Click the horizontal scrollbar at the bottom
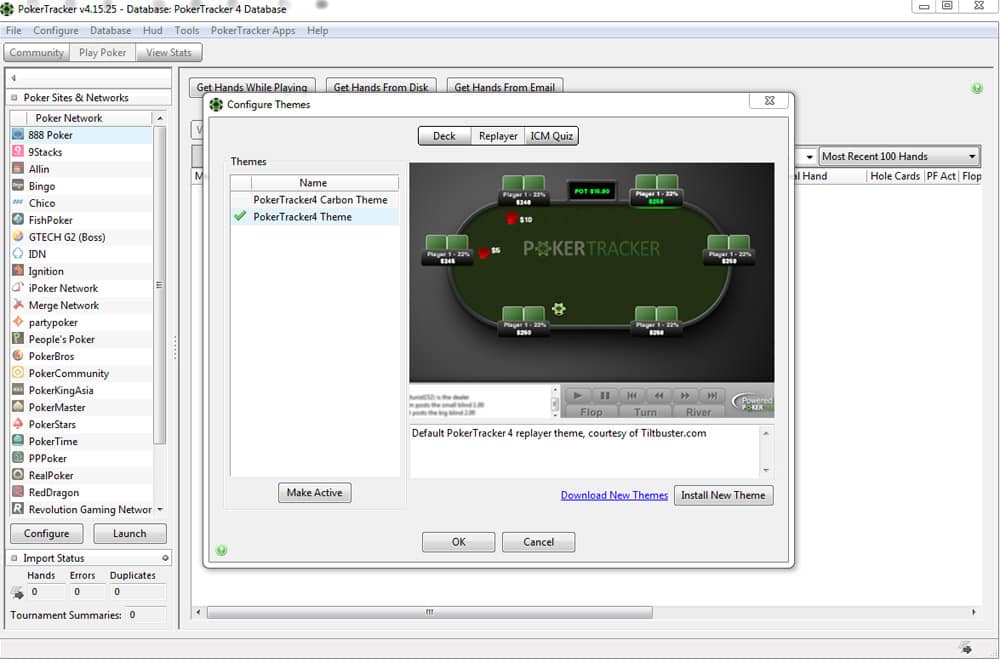The image size is (1000, 663). [430, 612]
